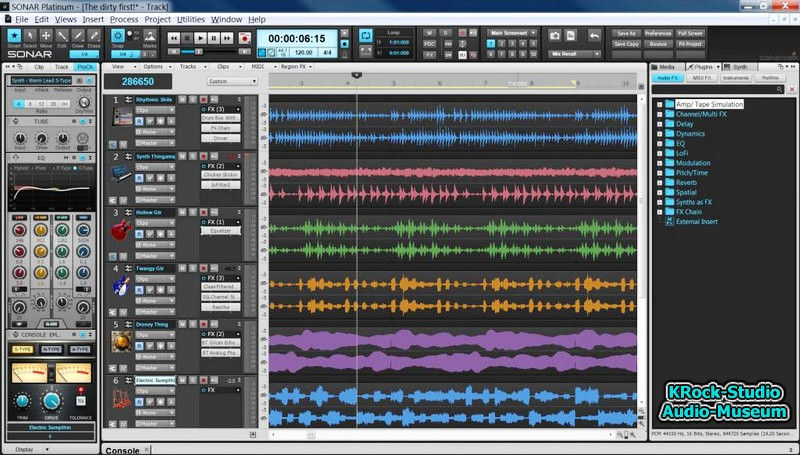Open the Main Screenset dropdown
The image size is (800, 455).
pos(512,33)
